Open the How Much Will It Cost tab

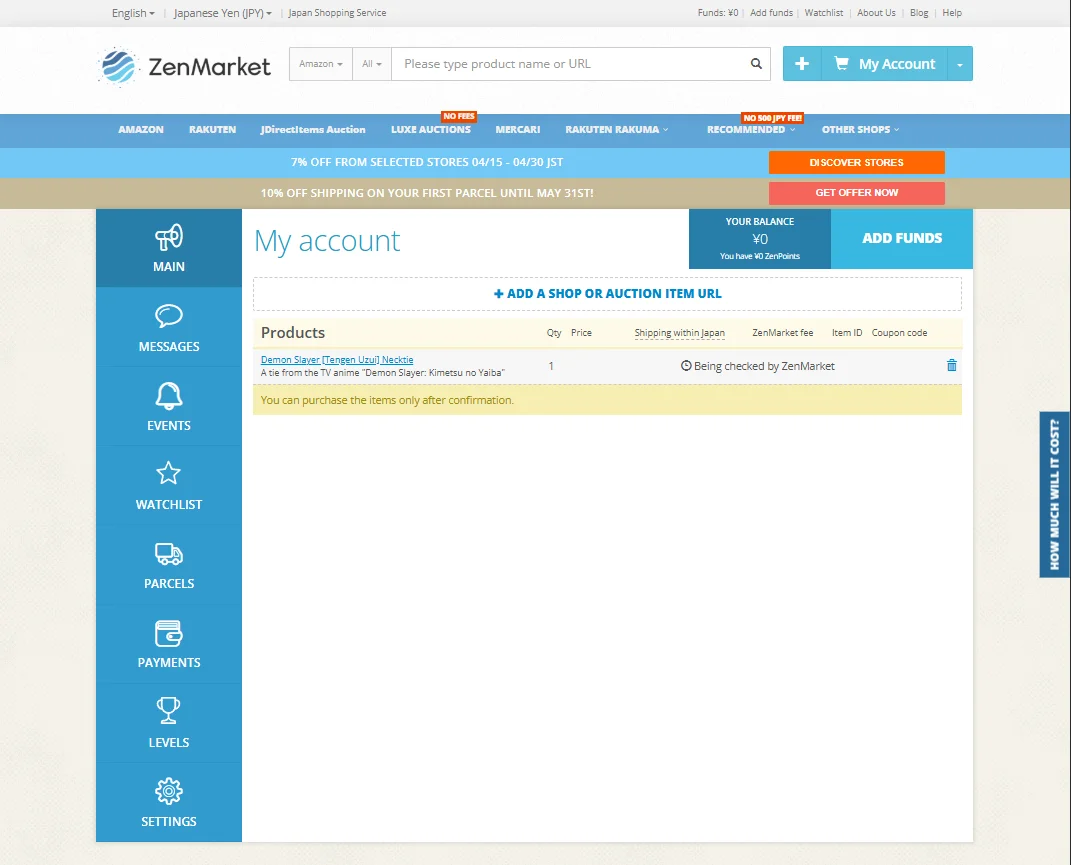(x=1055, y=494)
